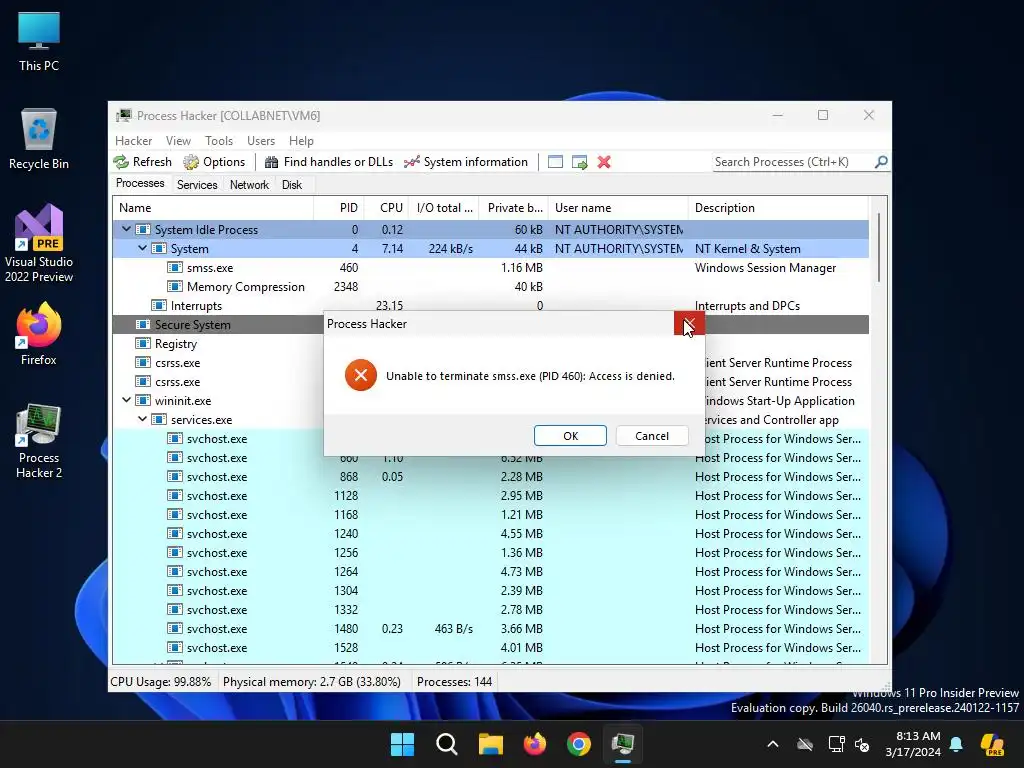Open the Hacker menu
This screenshot has width=1024, height=768.
tap(133, 141)
